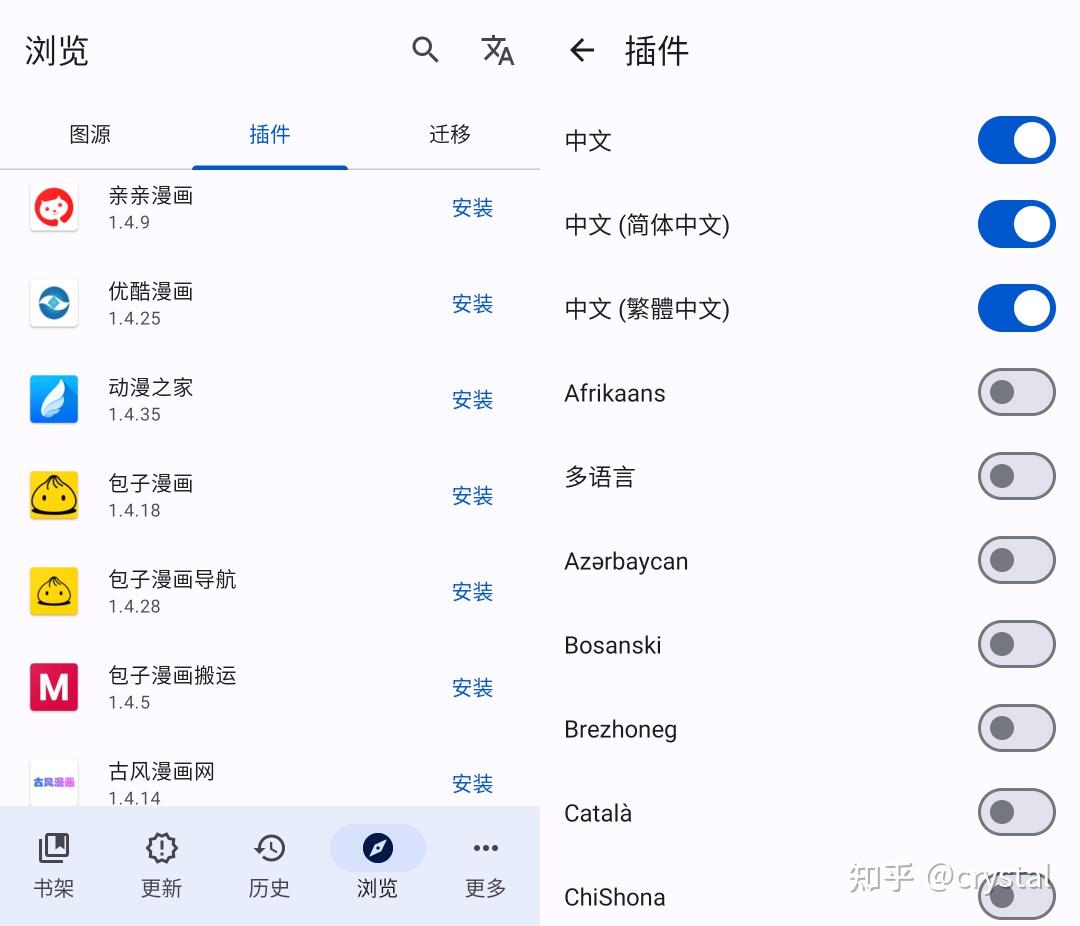Install the 动漫之家 extension
Screen dimensions: 1080x926
point(472,399)
